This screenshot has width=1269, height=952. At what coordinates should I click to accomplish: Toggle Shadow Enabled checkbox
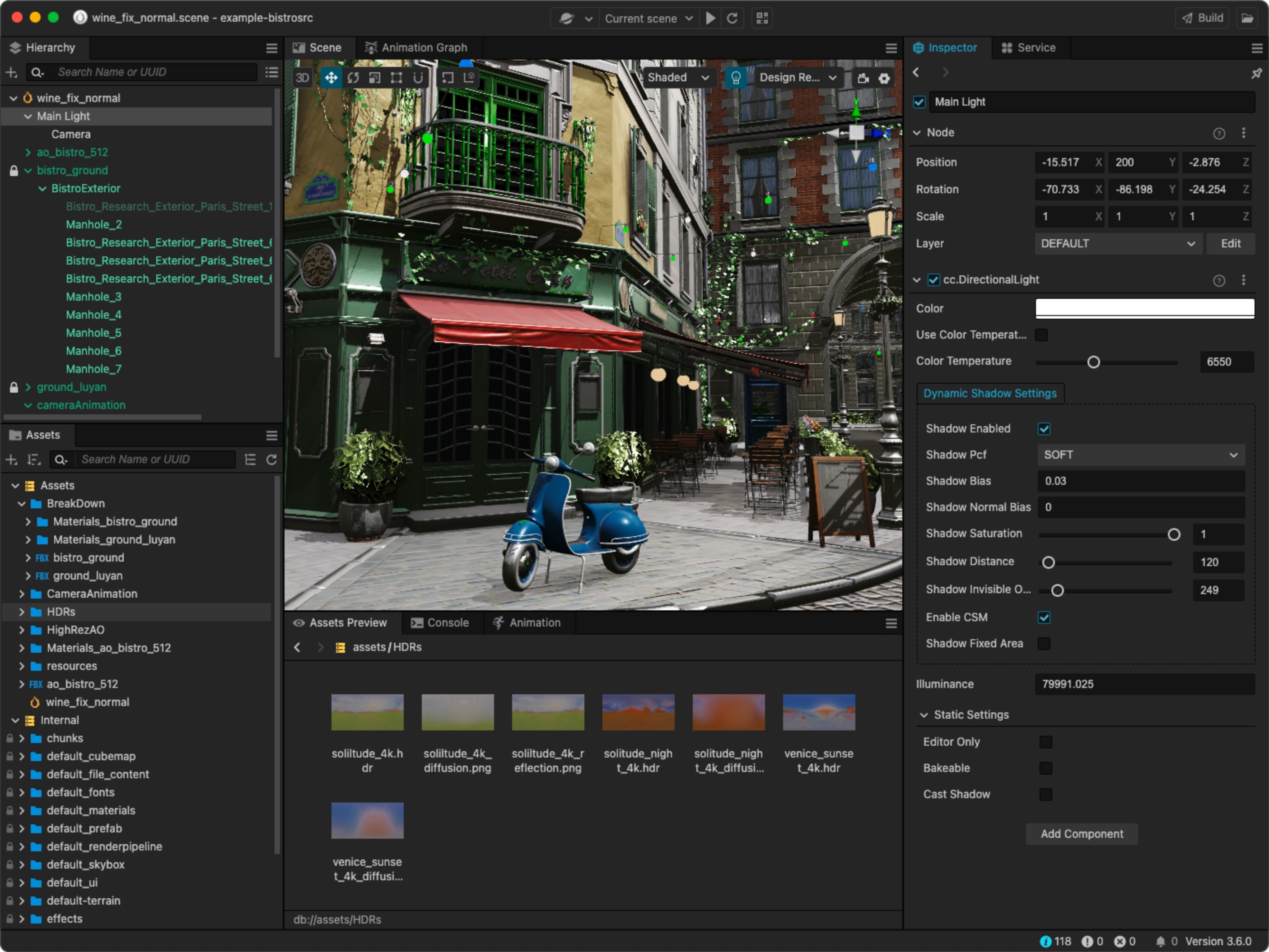point(1047,427)
